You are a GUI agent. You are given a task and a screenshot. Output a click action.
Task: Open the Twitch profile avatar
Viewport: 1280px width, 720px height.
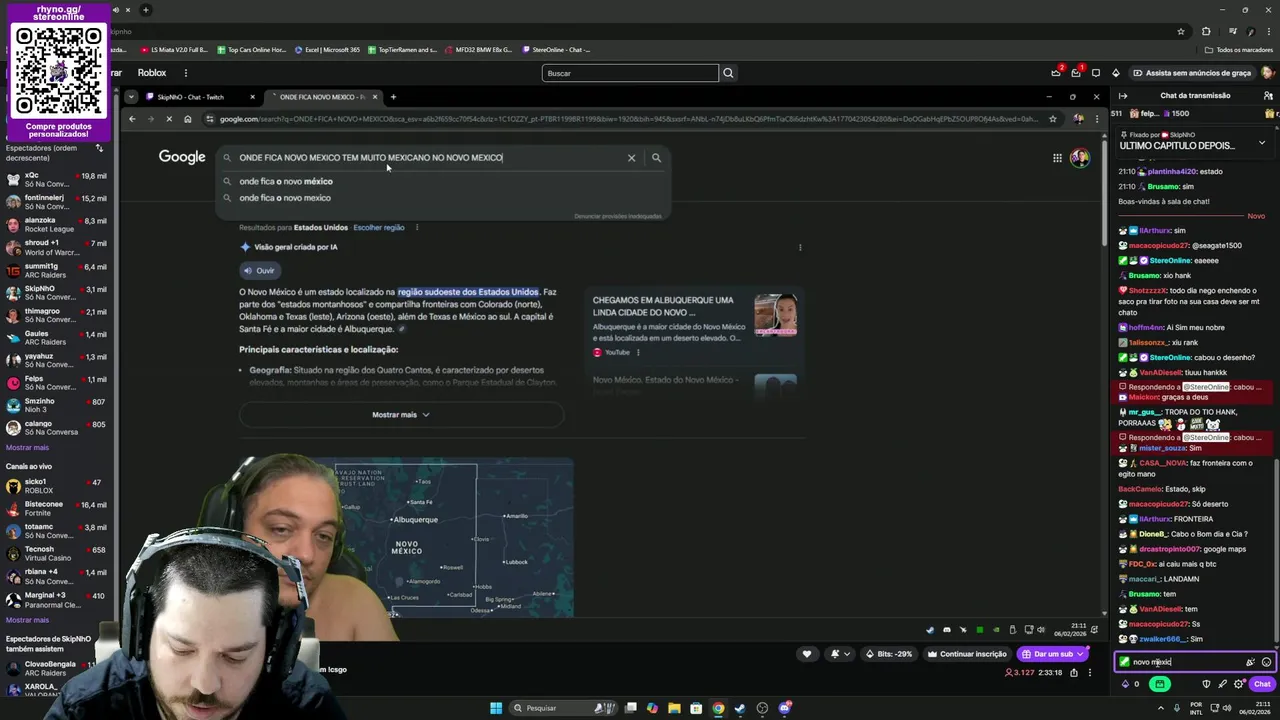pyautogui.click(x=1267, y=73)
